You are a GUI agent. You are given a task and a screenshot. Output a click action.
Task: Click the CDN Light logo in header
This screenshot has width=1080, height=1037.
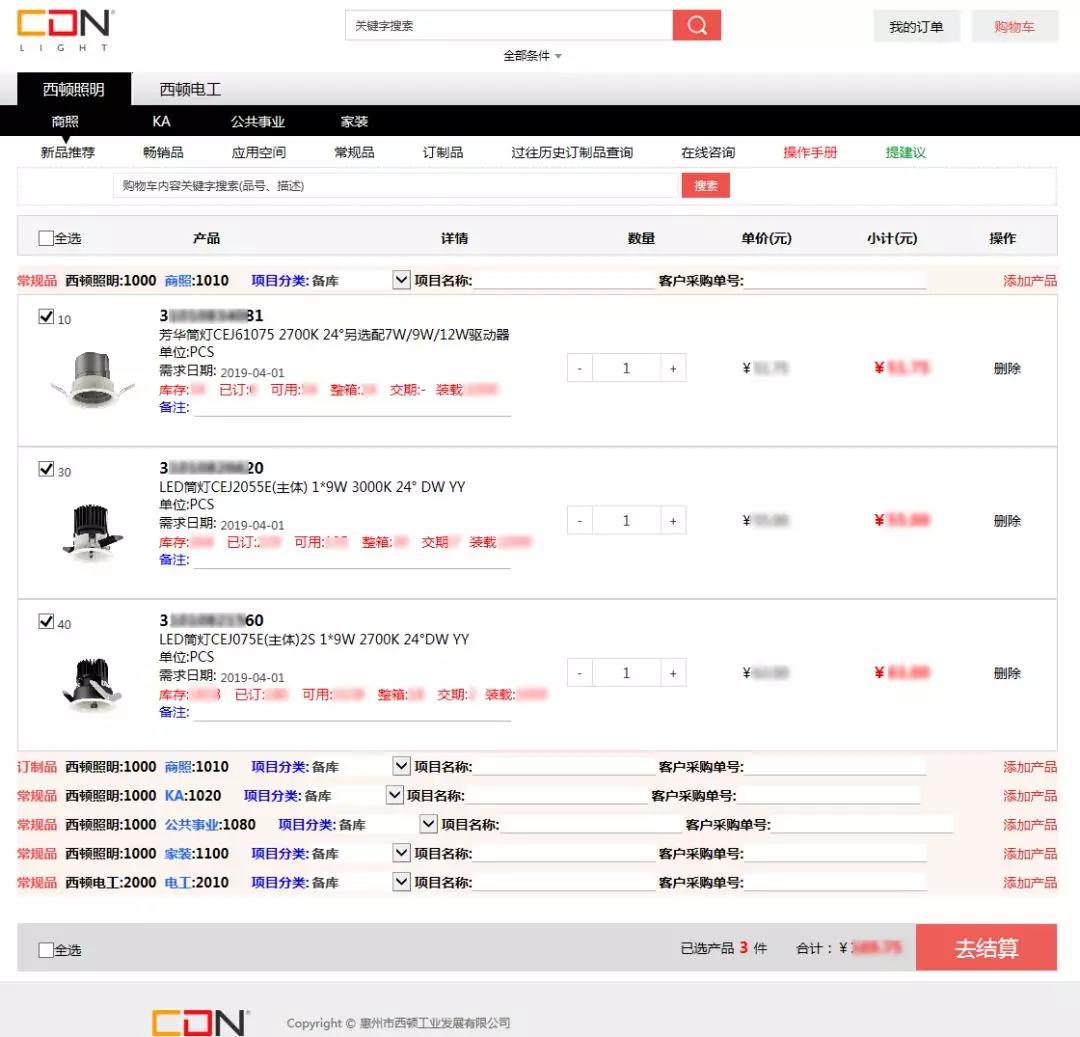[x=65, y=30]
